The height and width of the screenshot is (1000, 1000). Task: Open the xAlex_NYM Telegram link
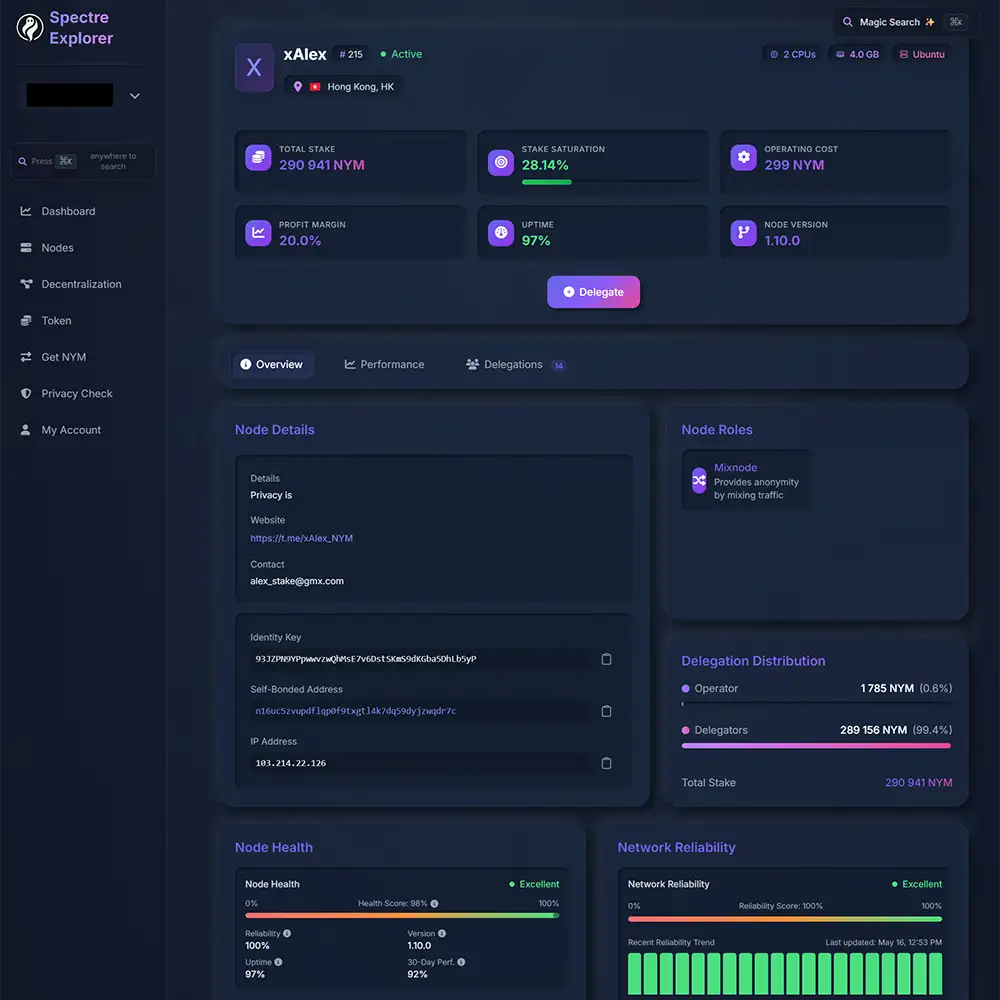tap(302, 538)
